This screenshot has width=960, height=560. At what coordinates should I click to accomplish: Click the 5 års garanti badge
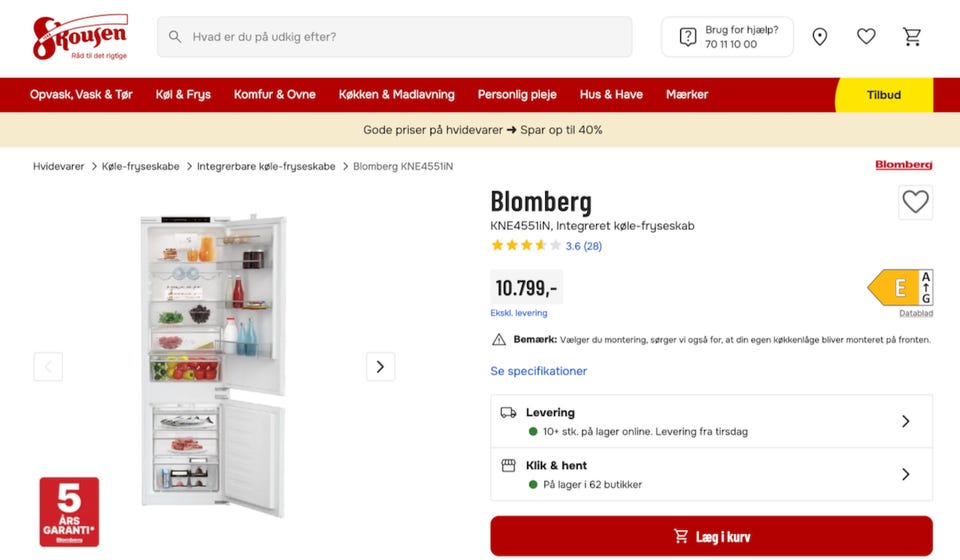pos(69,511)
